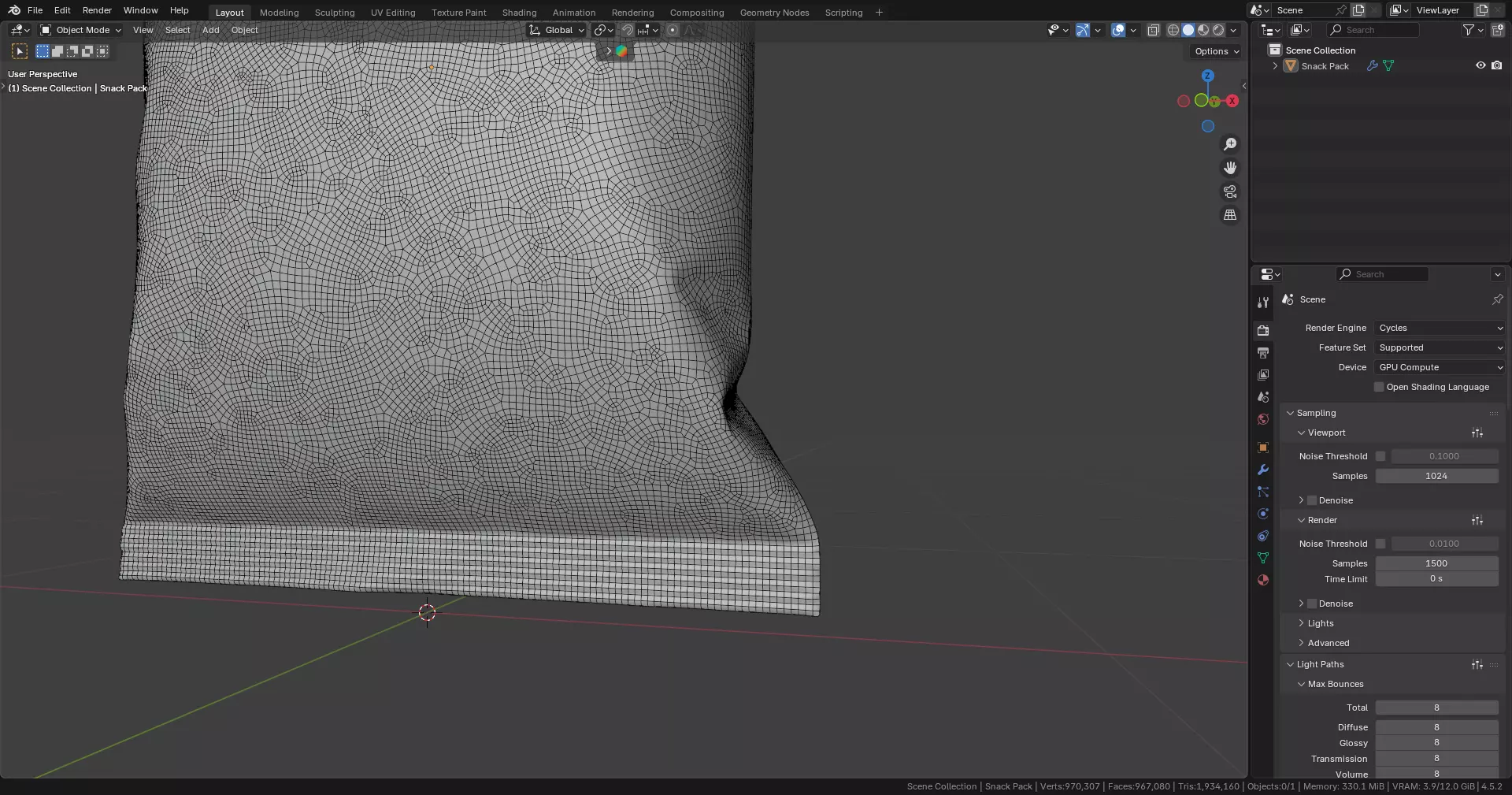Toggle proportional editing in the header
Viewport: 1512px width, 795px height.
[x=673, y=30]
